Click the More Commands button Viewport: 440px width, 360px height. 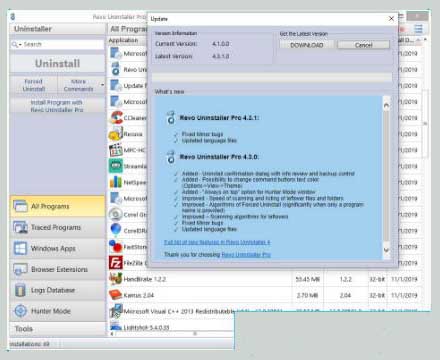pyautogui.click(x=78, y=85)
